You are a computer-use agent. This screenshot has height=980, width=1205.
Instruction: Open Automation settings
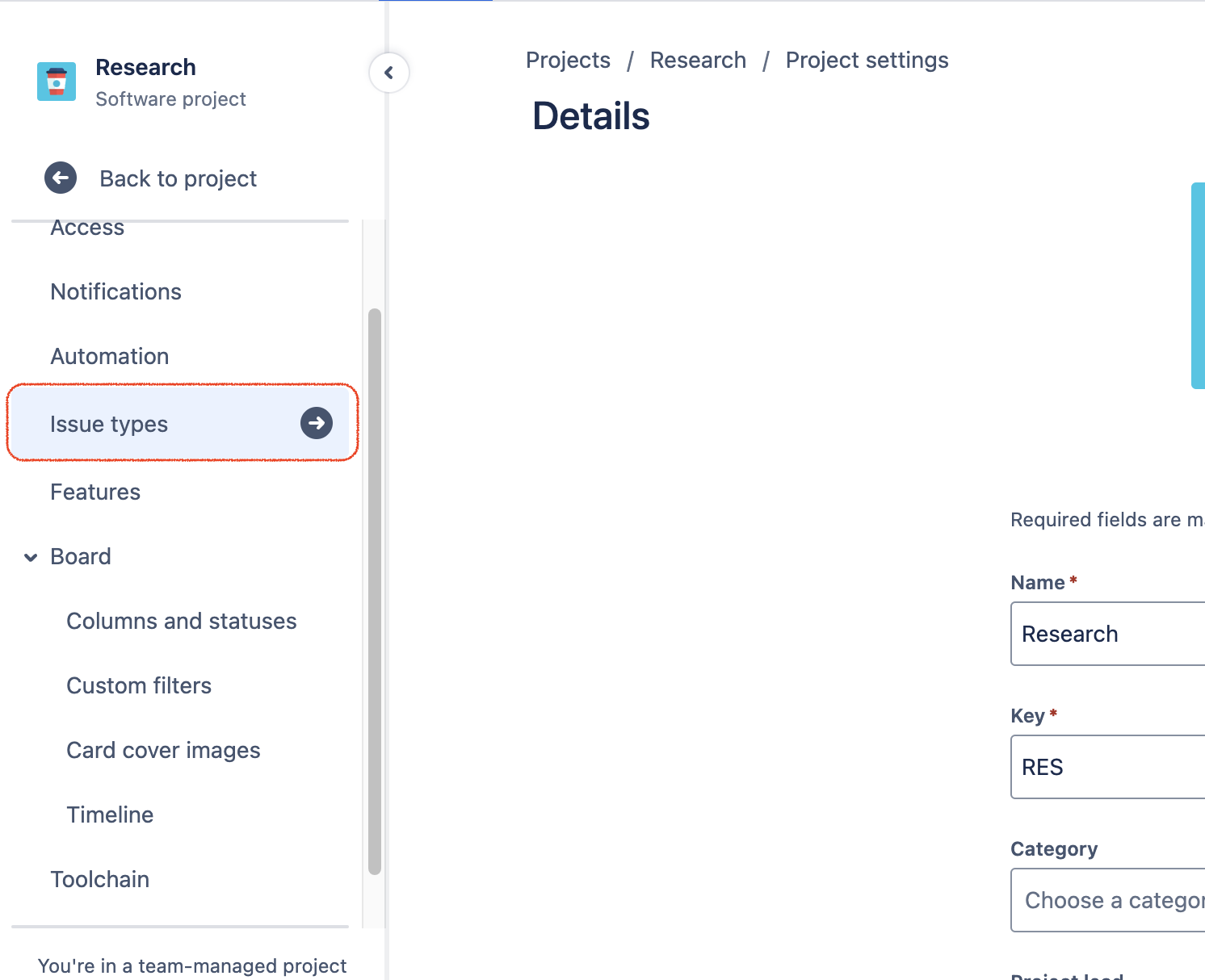[x=109, y=356]
